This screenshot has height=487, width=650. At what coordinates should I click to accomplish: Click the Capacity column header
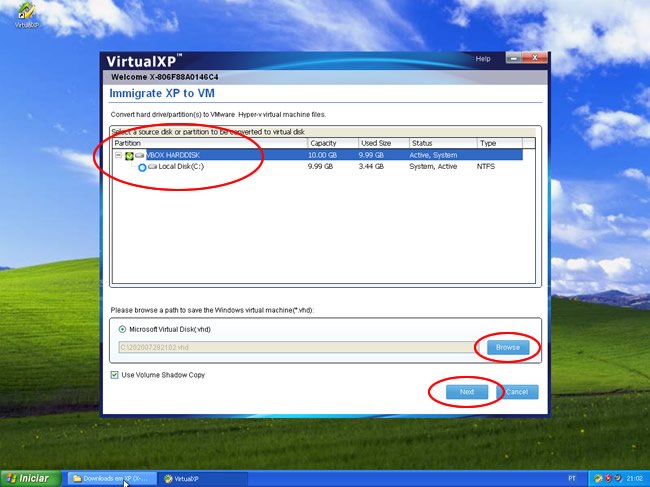coord(332,143)
